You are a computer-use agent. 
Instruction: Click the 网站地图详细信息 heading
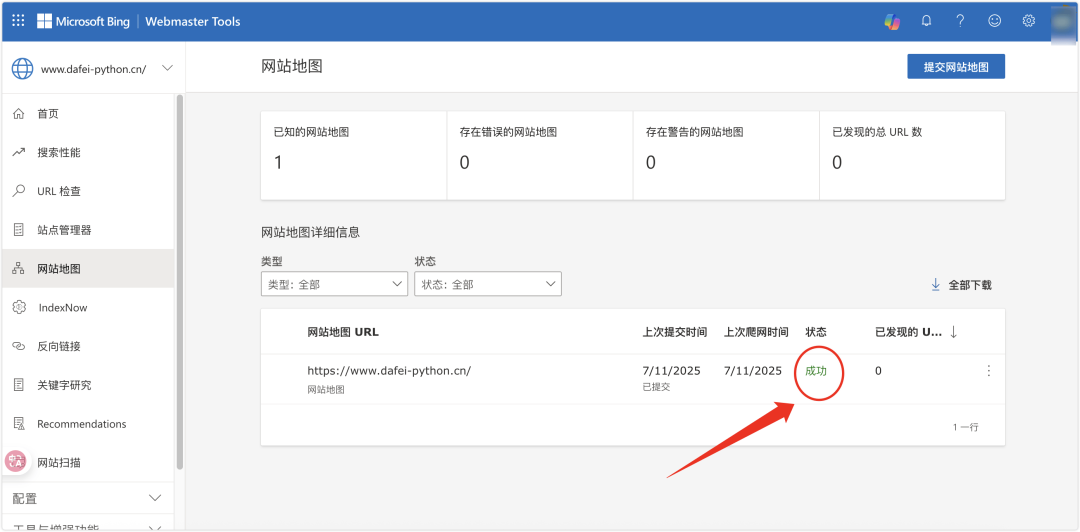click(x=311, y=232)
